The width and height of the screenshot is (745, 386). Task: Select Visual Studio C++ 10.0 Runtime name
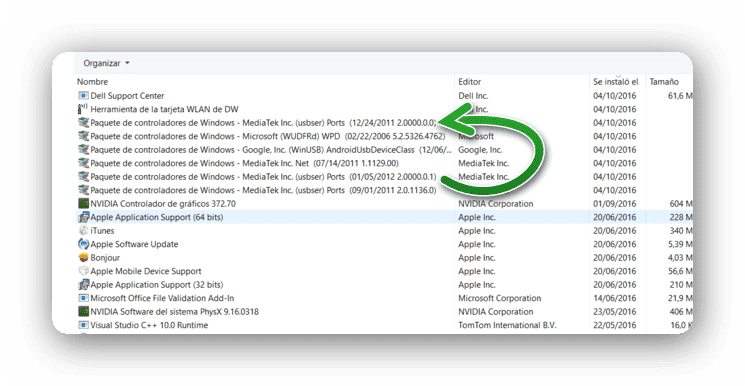(149, 325)
